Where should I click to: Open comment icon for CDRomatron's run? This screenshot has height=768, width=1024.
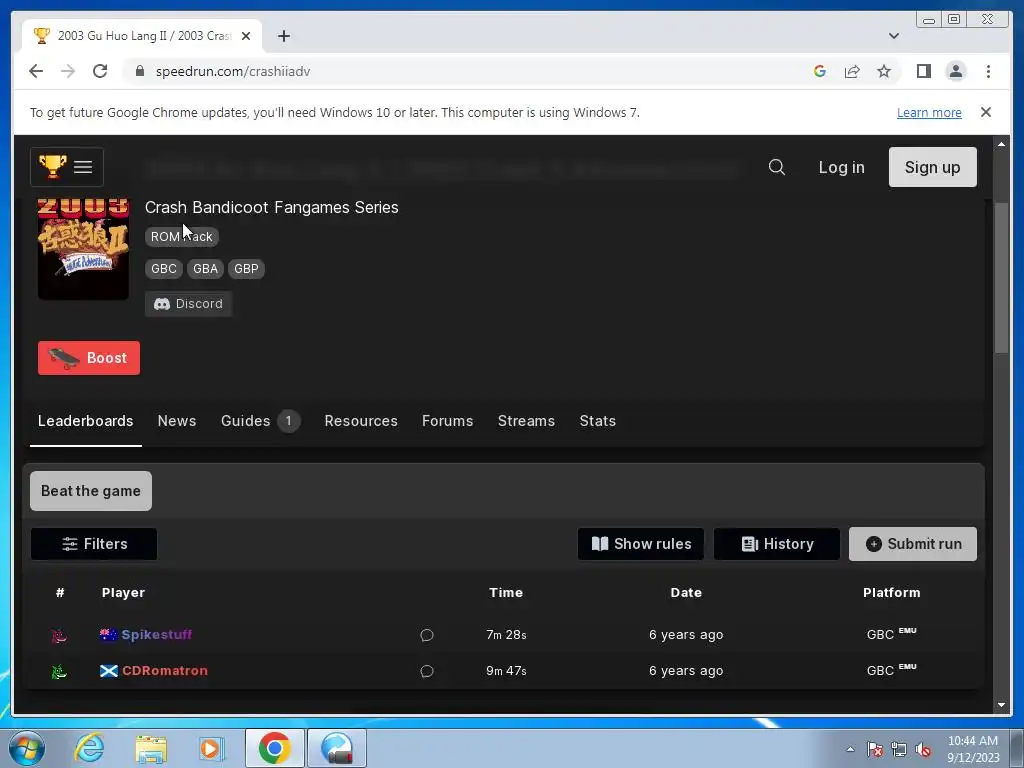coord(426,671)
